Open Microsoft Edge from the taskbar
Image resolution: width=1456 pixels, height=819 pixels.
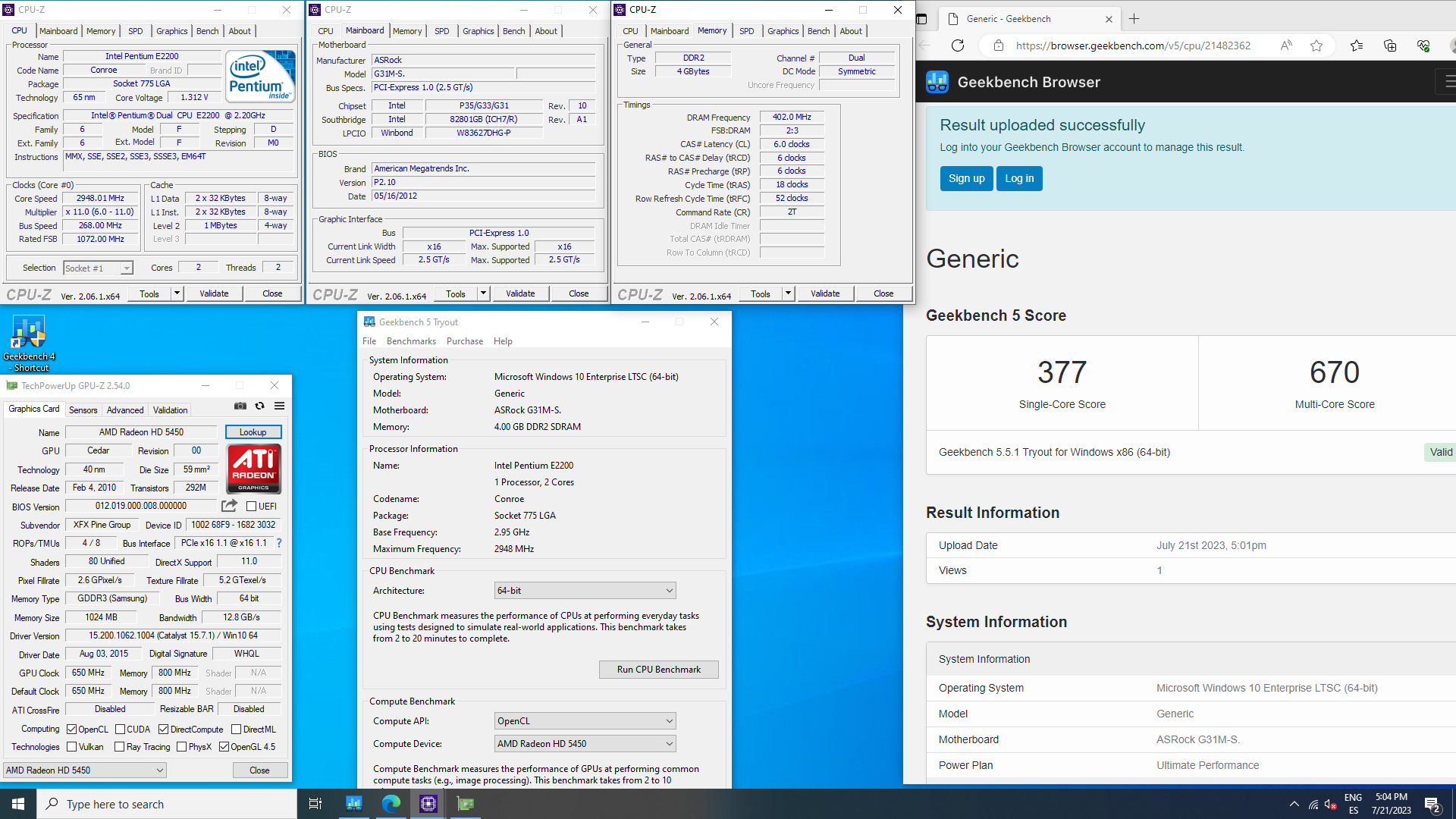(391, 804)
